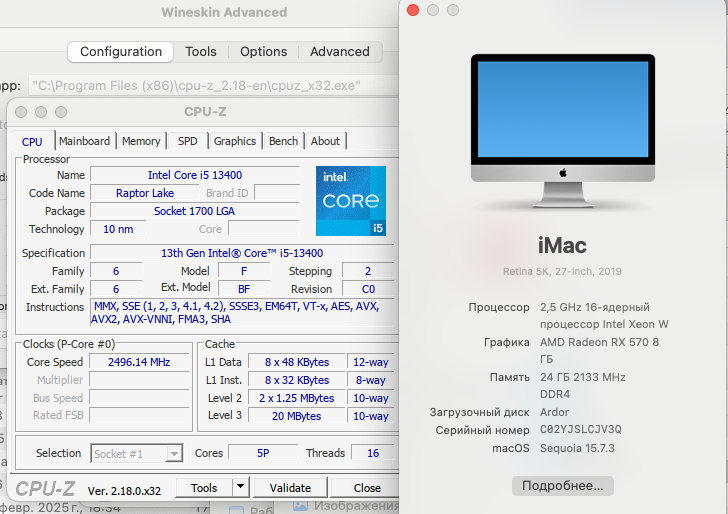Click the Windows app path input field
The image size is (728, 514).
[214, 86]
